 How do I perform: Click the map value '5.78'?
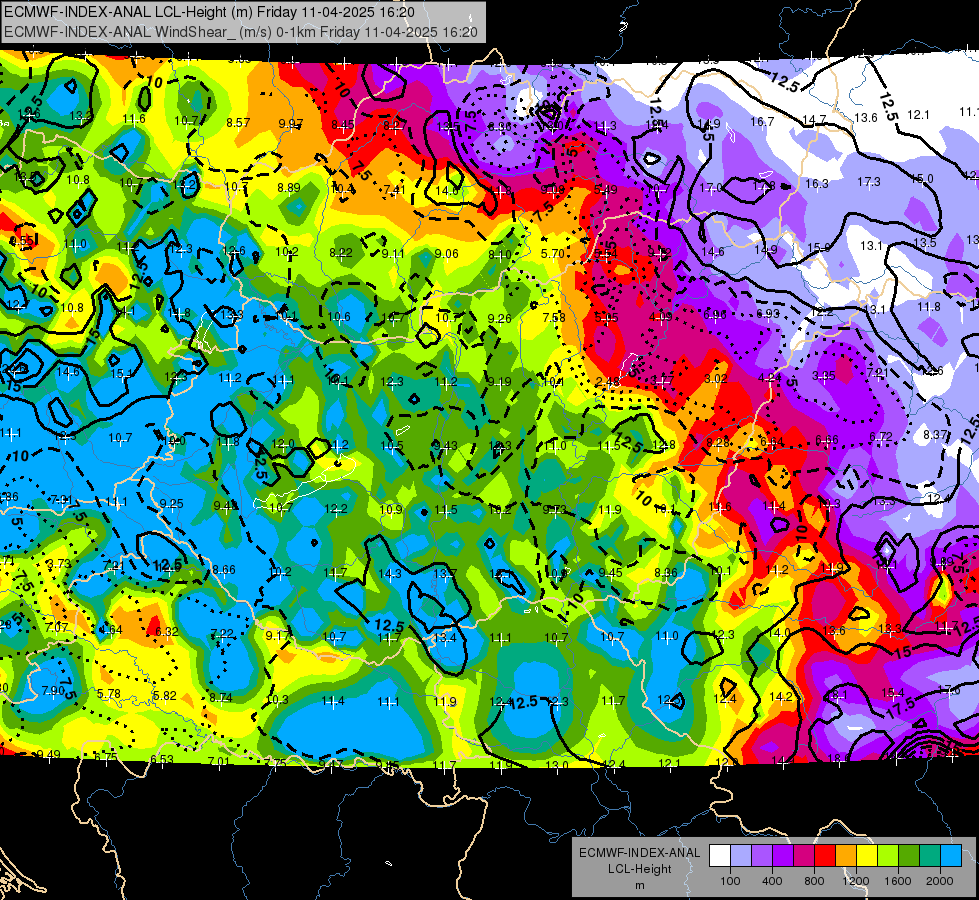point(109,694)
